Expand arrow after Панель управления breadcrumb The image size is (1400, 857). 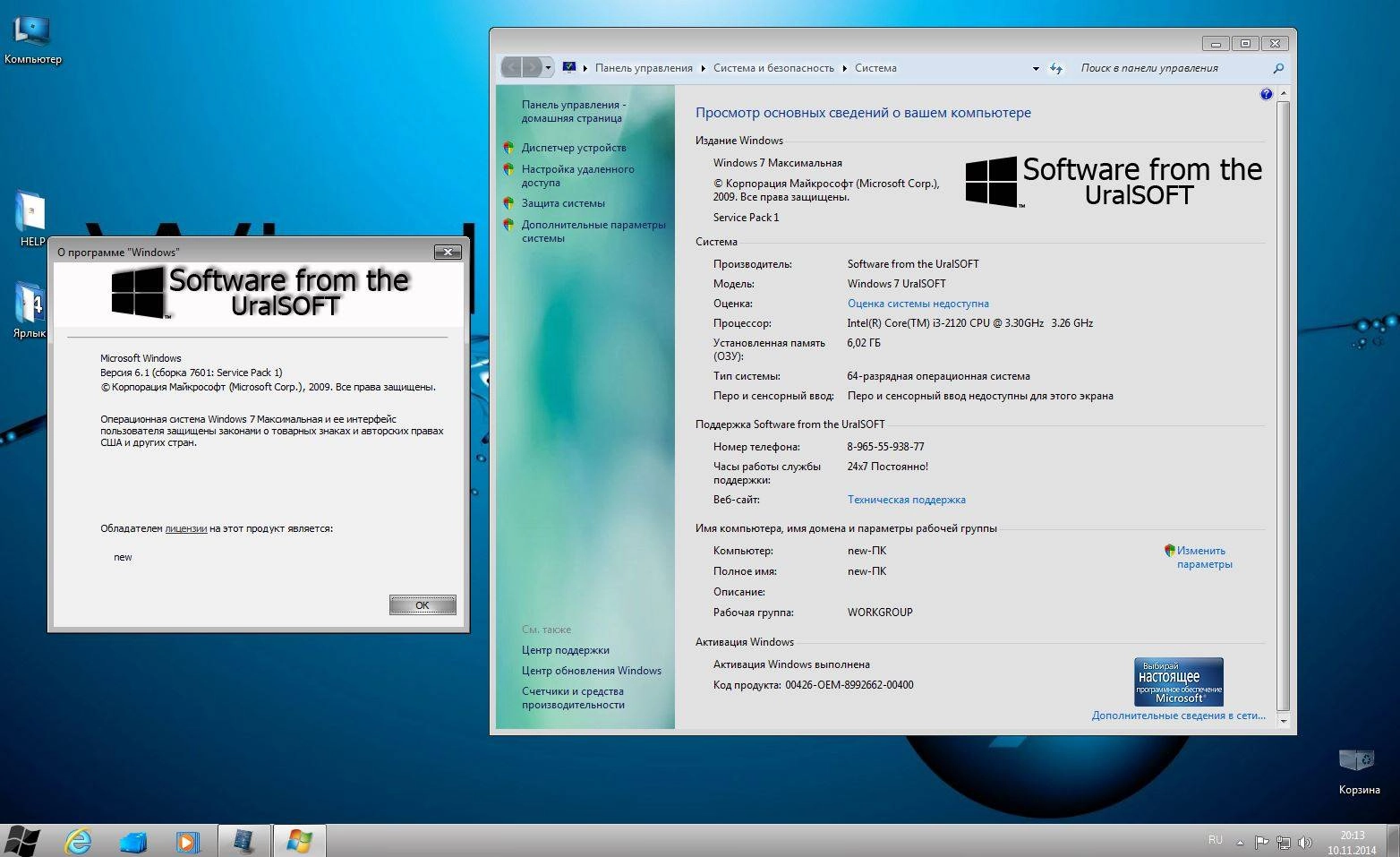(x=704, y=68)
